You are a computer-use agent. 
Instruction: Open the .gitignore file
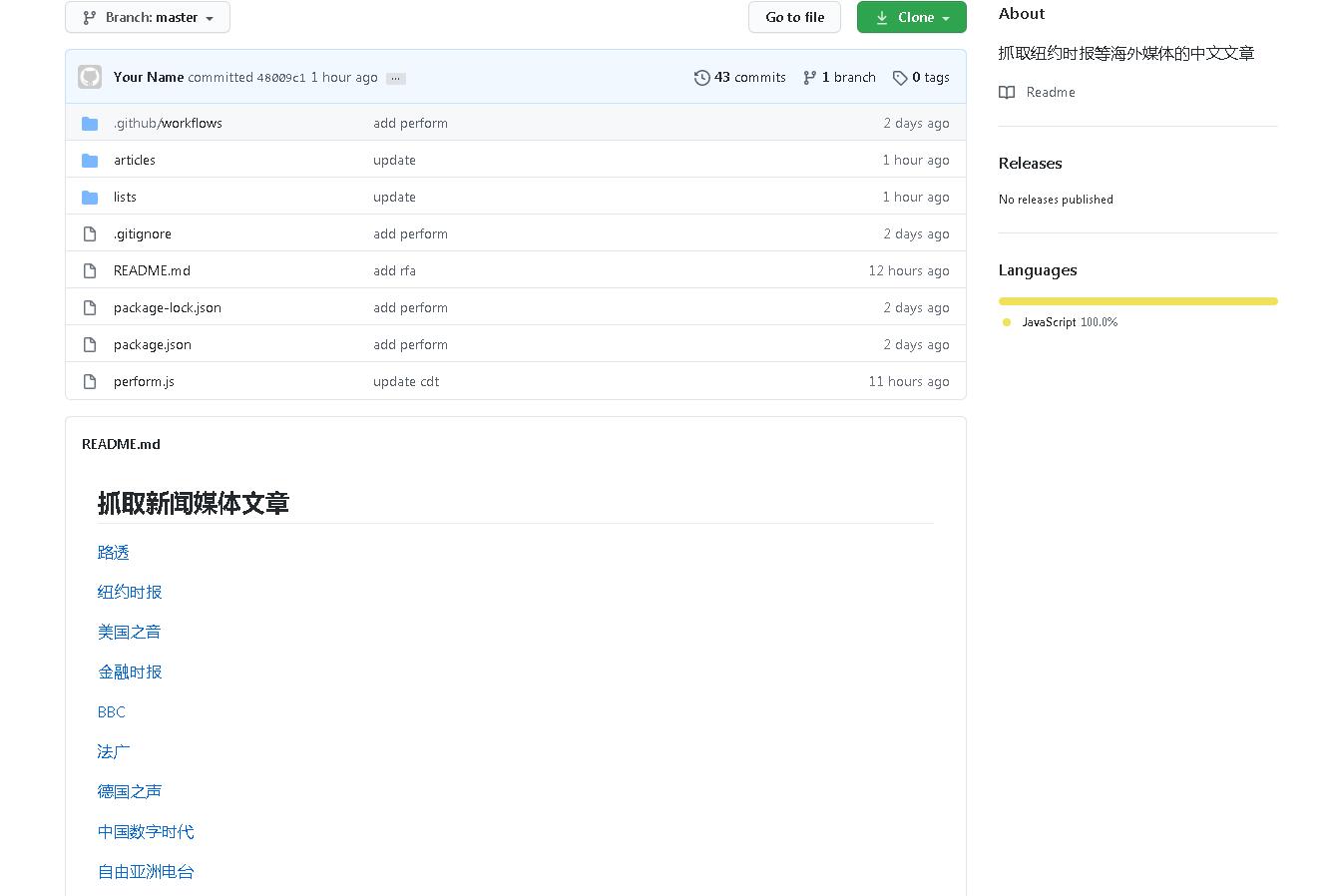click(x=143, y=233)
